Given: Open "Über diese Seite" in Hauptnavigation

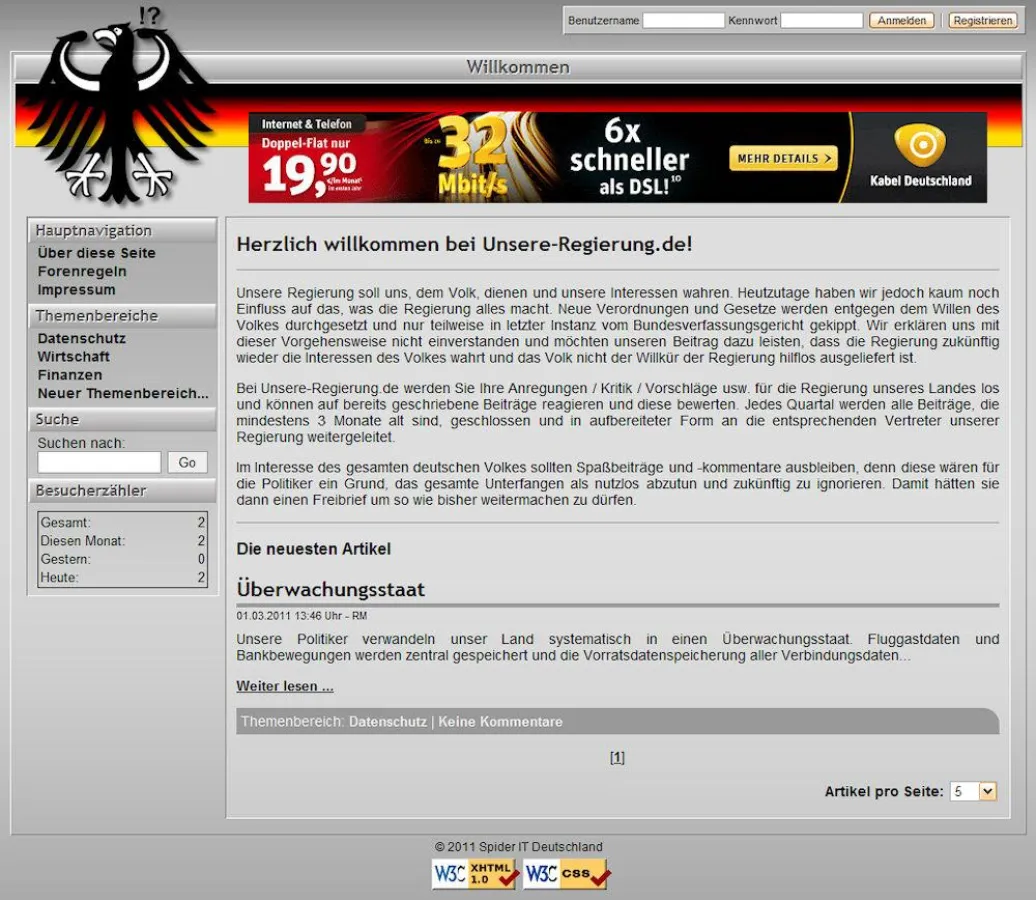Looking at the screenshot, I should pyautogui.click(x=95, y=253).
